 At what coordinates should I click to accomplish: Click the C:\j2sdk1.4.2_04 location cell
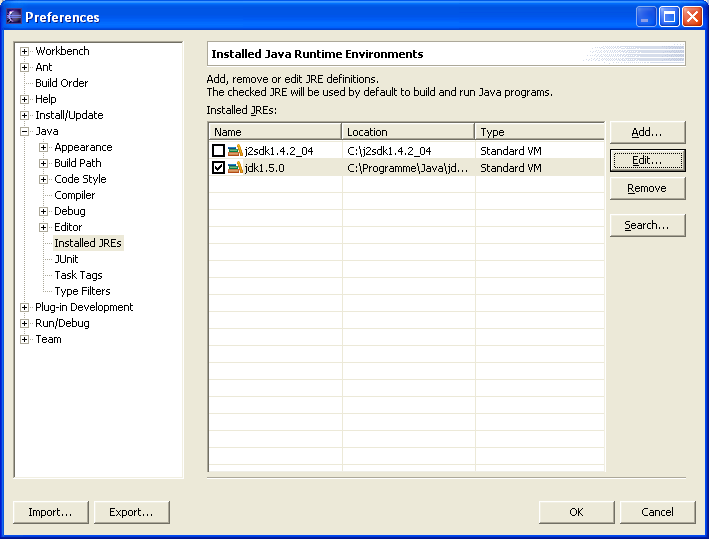click(389, 151)
